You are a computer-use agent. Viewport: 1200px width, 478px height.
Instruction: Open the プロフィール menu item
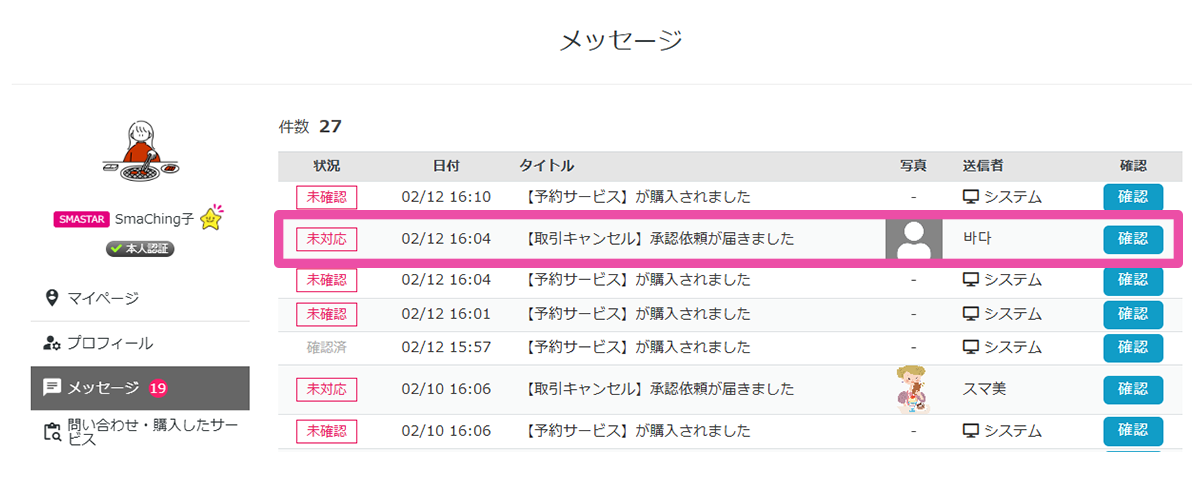(x=110, y=343)
